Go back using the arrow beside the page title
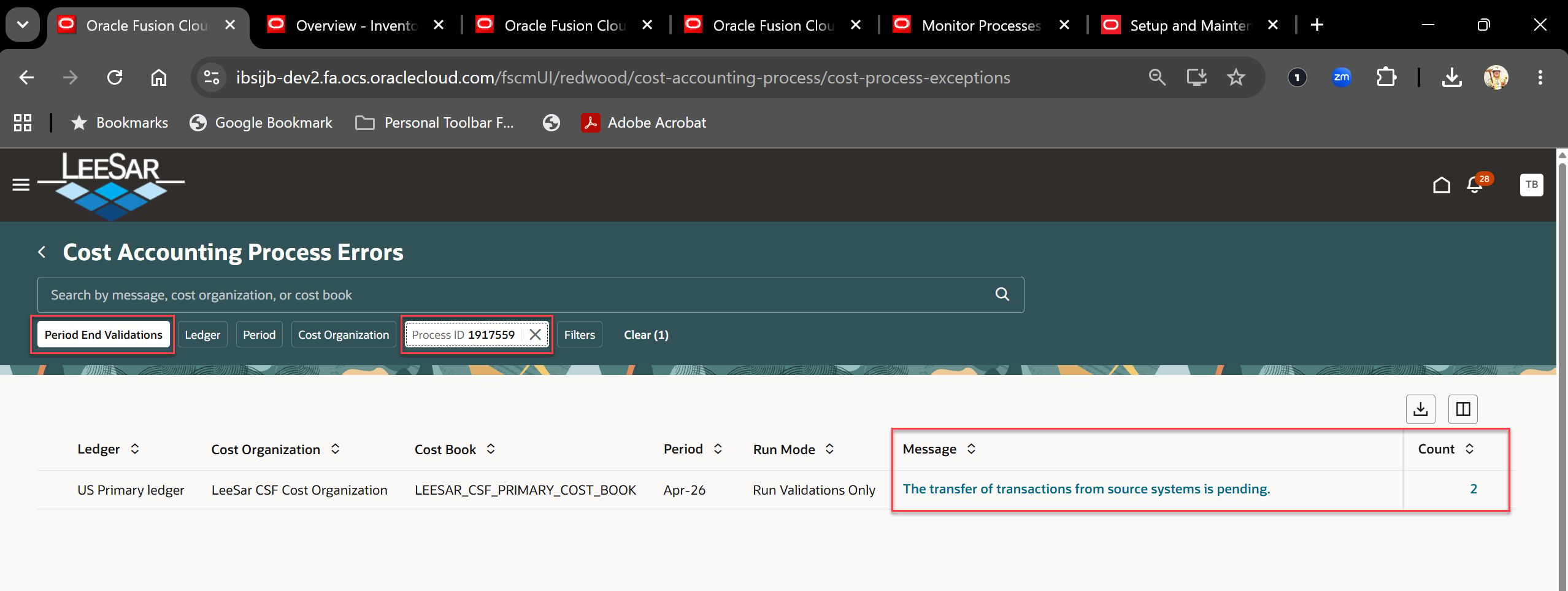The height and width of the screenshot is (591, 1568). tap(42, 252)
